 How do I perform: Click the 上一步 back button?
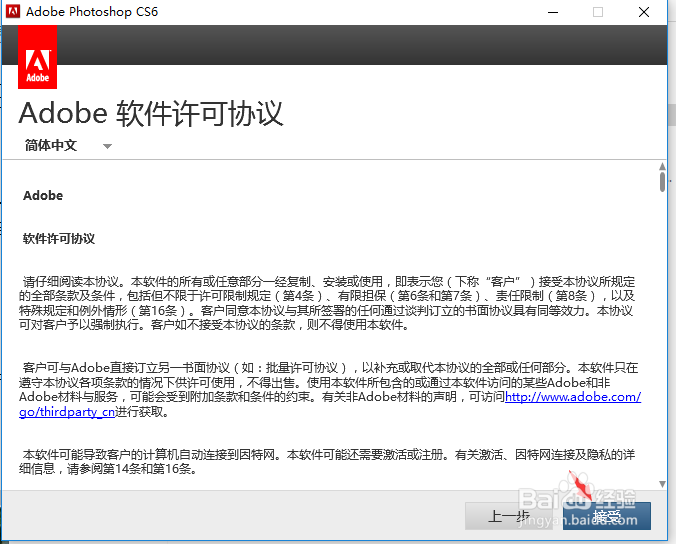(509, 516)
